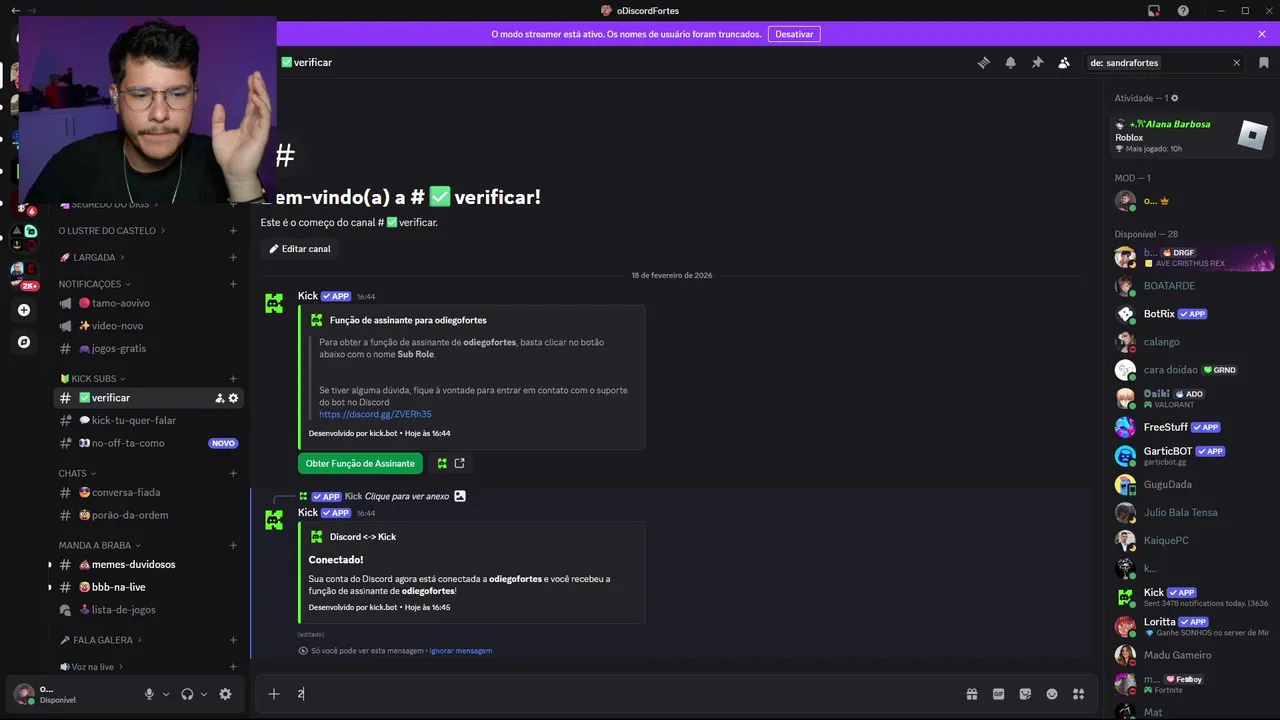
Task: Toggle headphones deafen
Action: [187, 694]
